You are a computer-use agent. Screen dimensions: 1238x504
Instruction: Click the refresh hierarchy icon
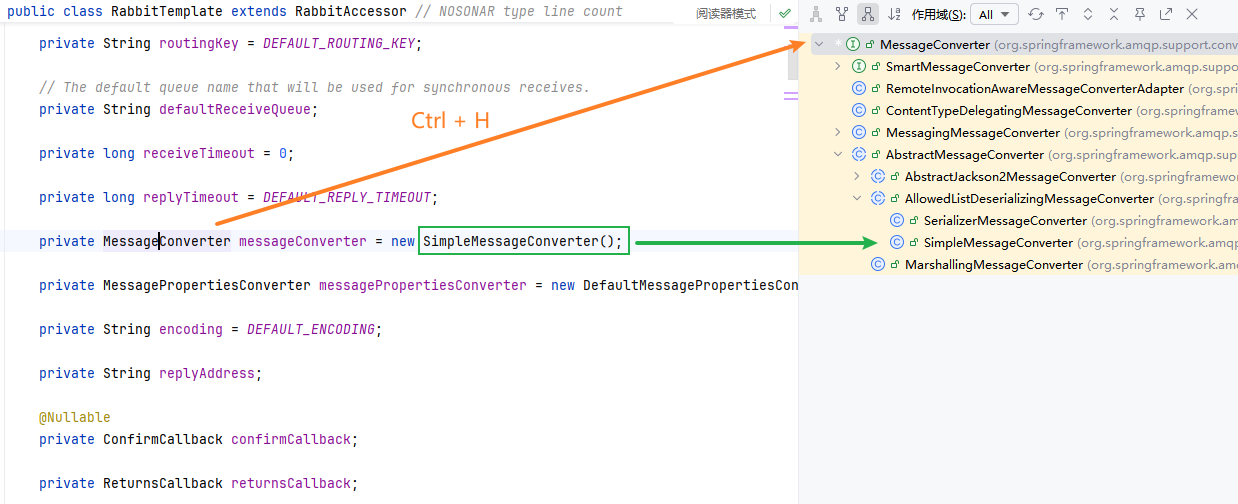(1036, 14)
